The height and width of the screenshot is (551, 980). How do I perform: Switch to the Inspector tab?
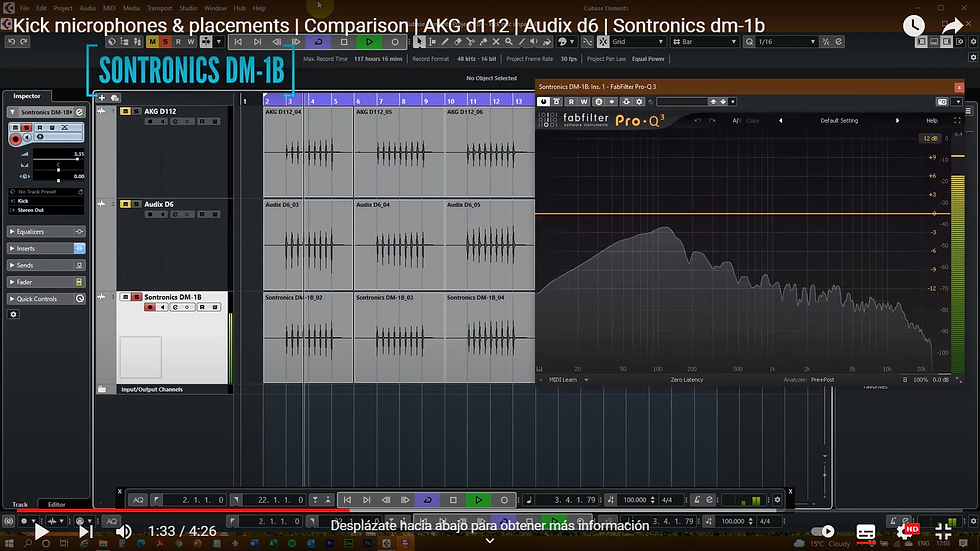[x=27, y=96]
